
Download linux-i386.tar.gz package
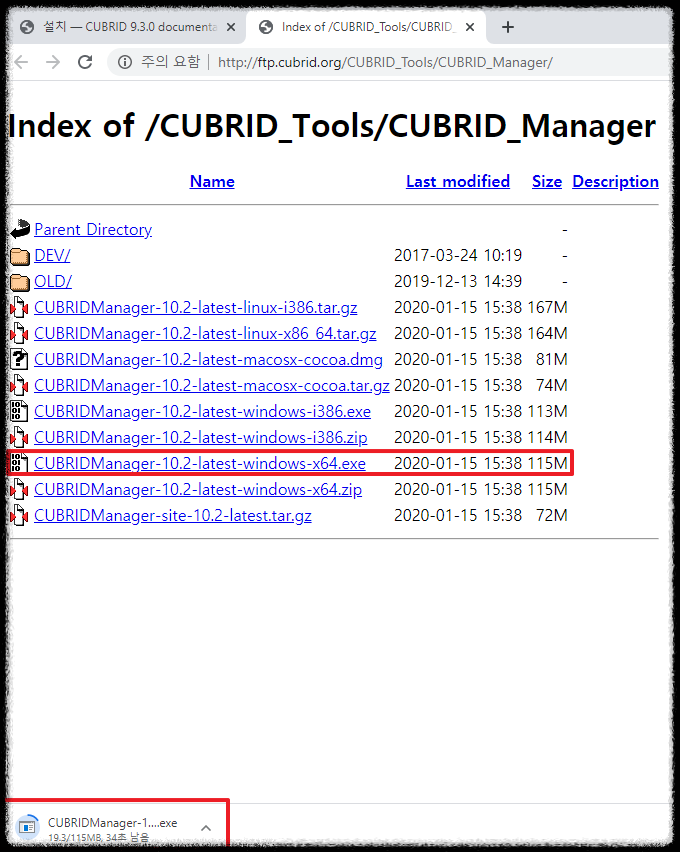click(x=196, y=308)
